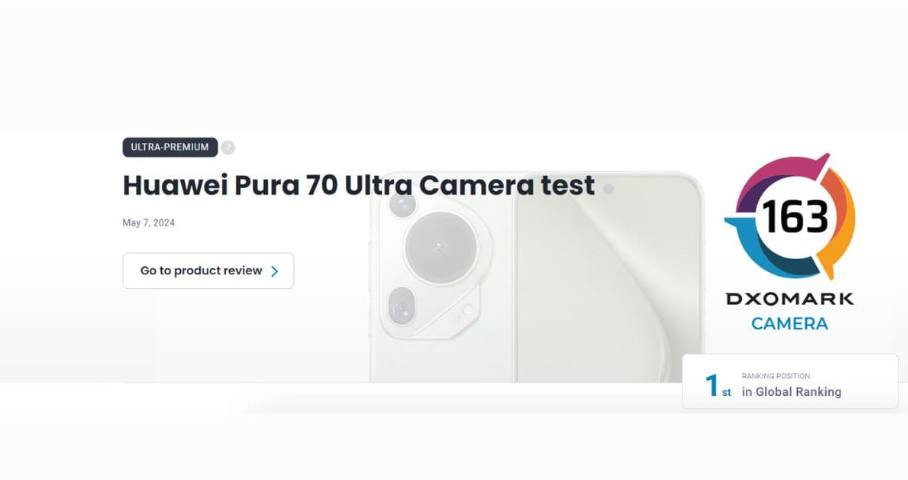
Task: Open the 1st in Global Ranking card
Action: tap(790, 382)
